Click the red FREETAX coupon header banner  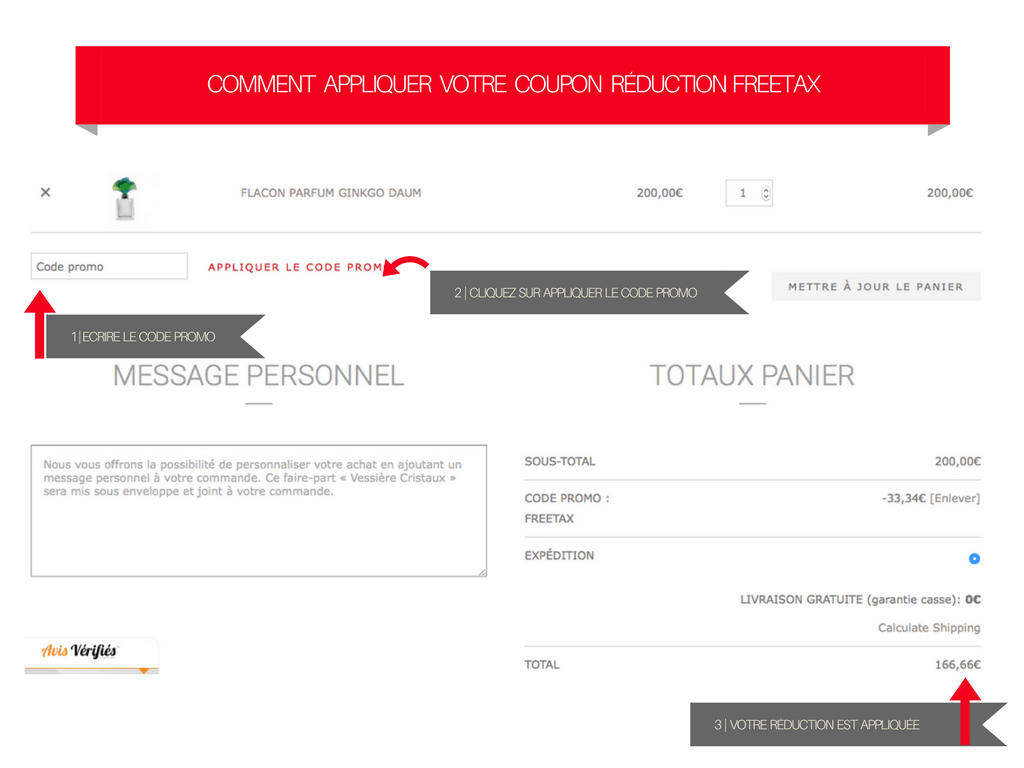point(512,85)
